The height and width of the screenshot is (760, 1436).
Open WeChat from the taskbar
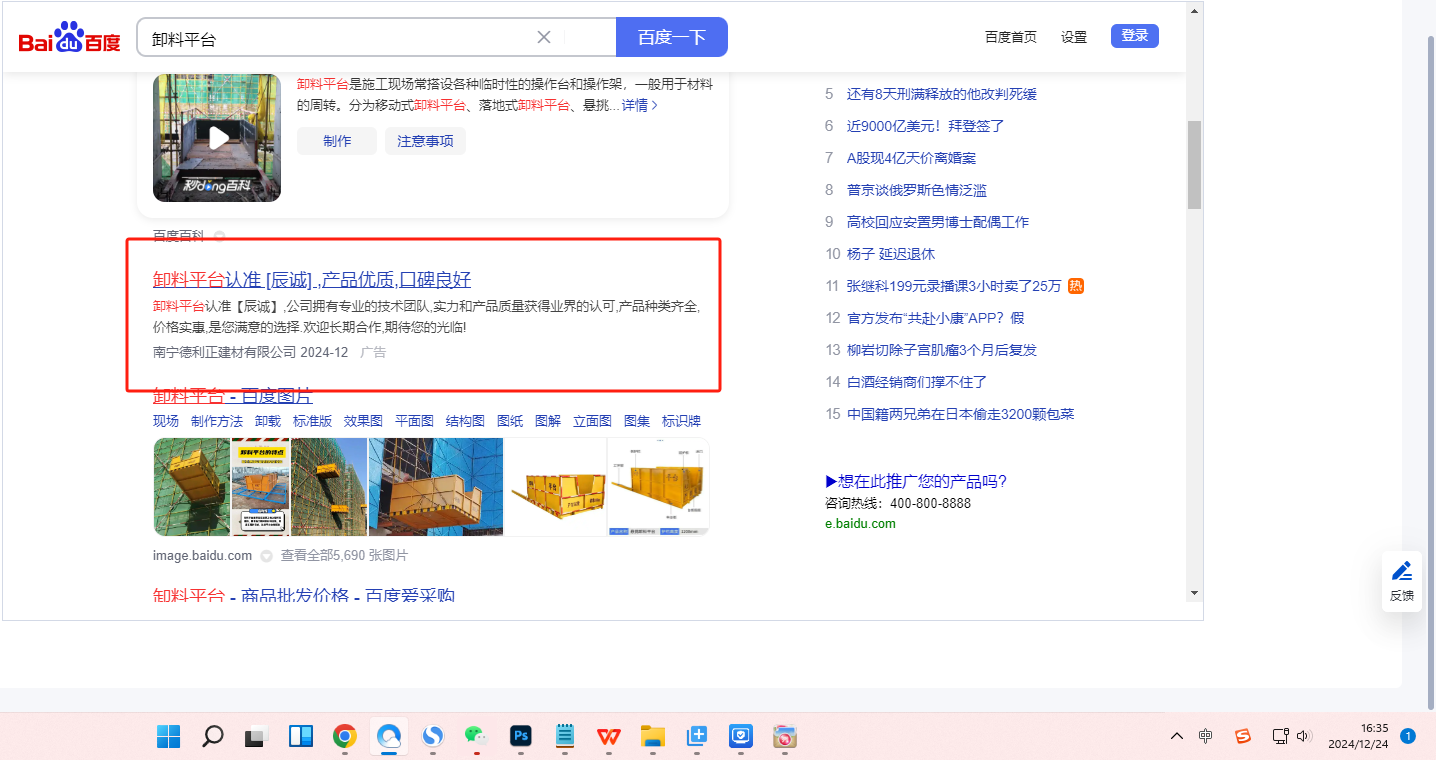[x=476, y=737]
